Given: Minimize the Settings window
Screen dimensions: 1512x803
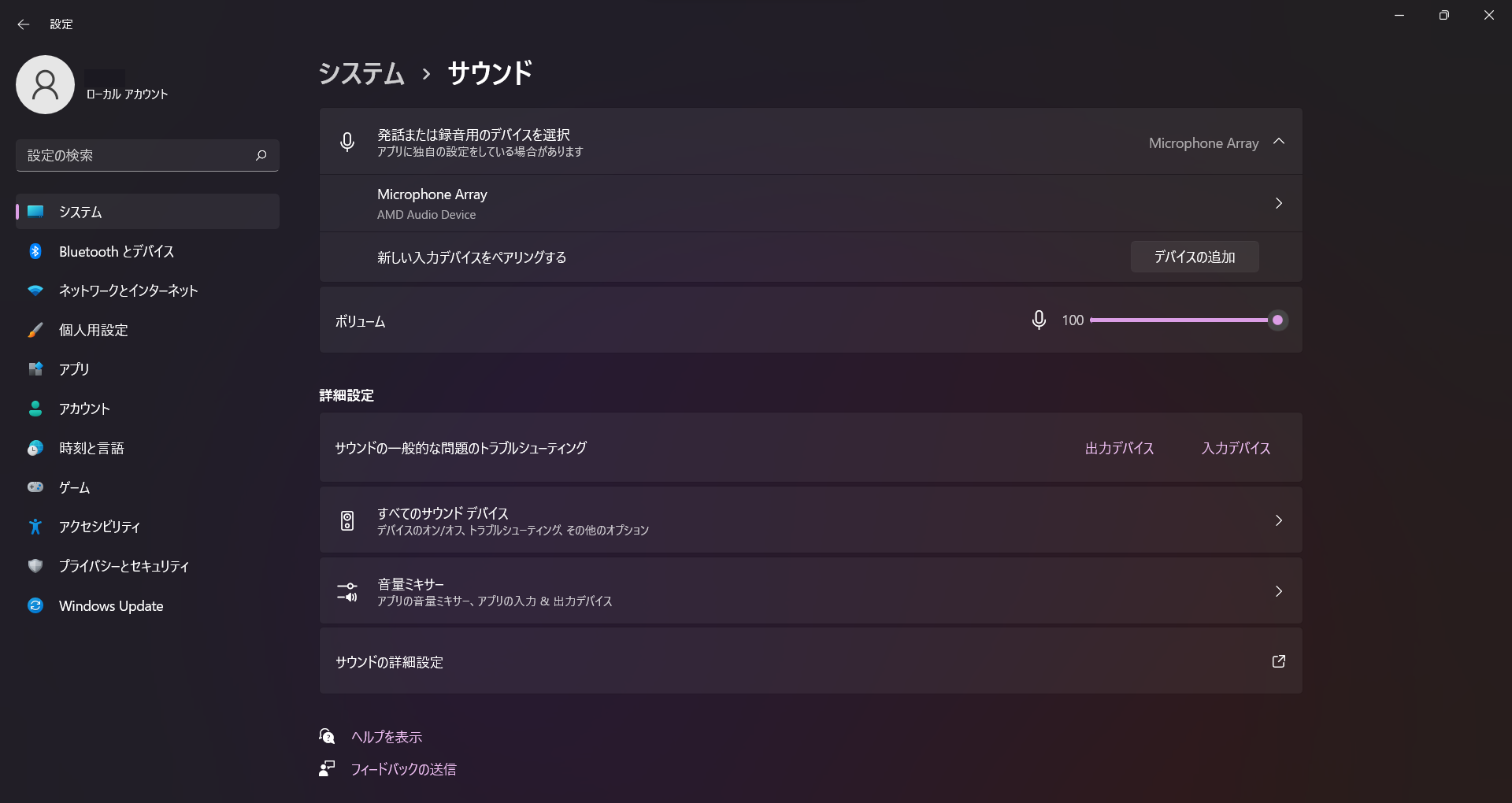Looking at the screenshot, I should click(x=1399, y=15).
